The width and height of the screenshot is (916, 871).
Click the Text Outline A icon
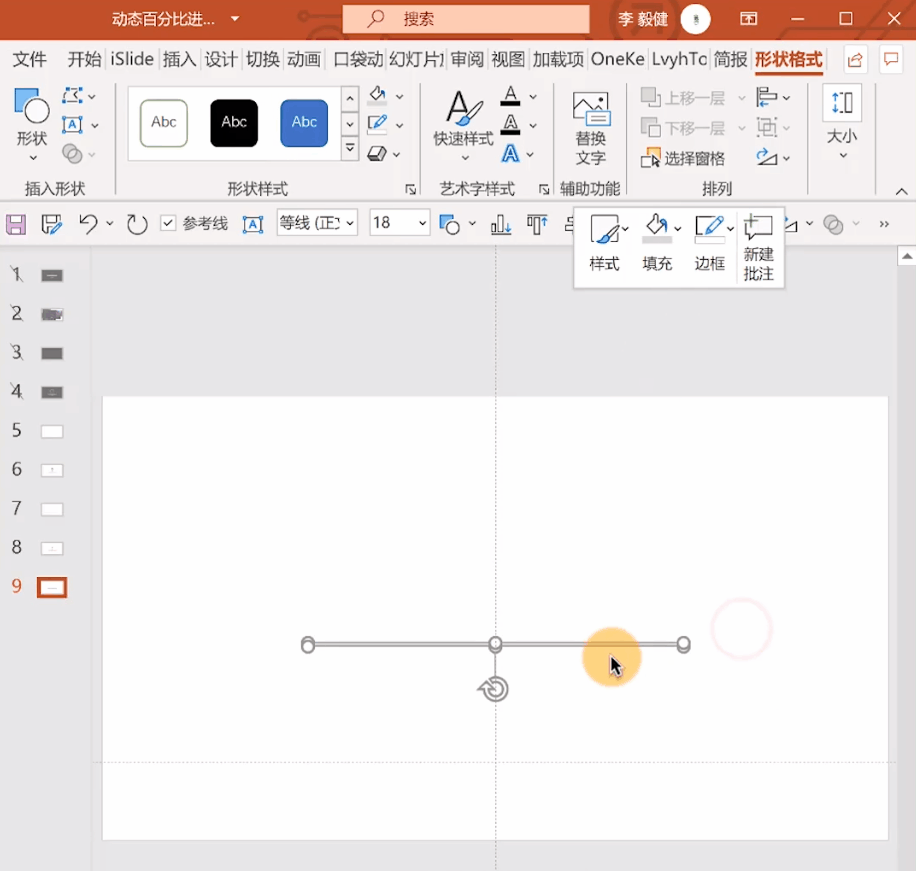pyautogui.click(x=510, y=124)
